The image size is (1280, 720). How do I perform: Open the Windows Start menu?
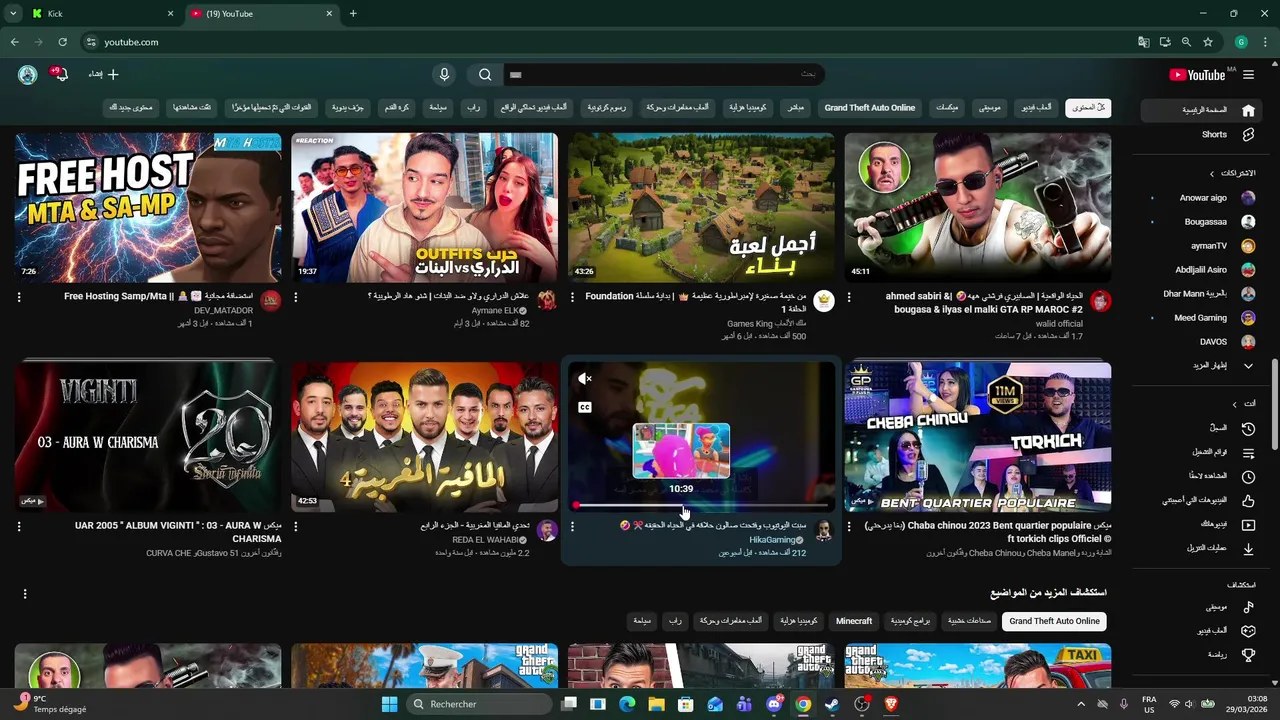[390, 704]
